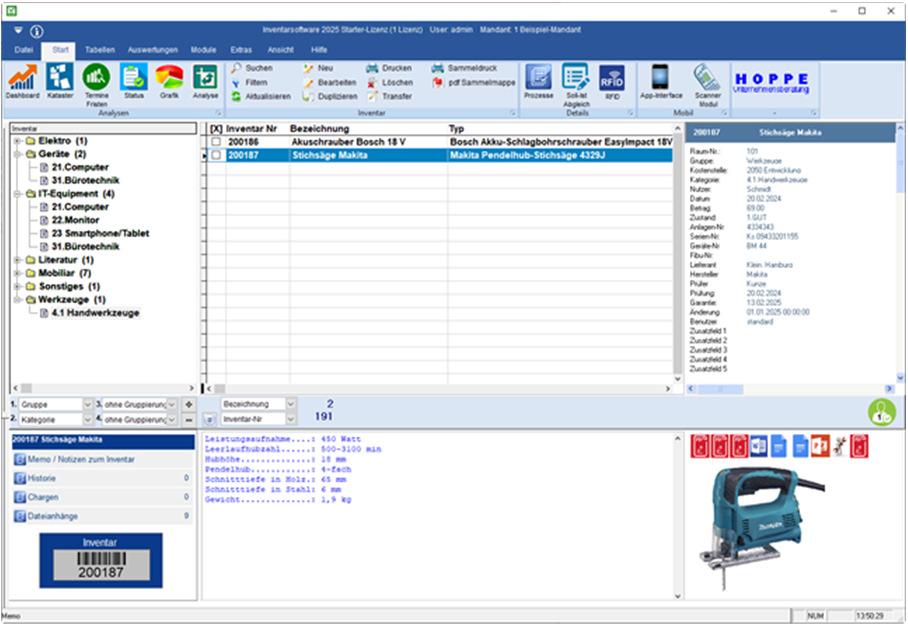
Task: Click the details panel horizontal scrollbar
Action: (x=790, y=389)
